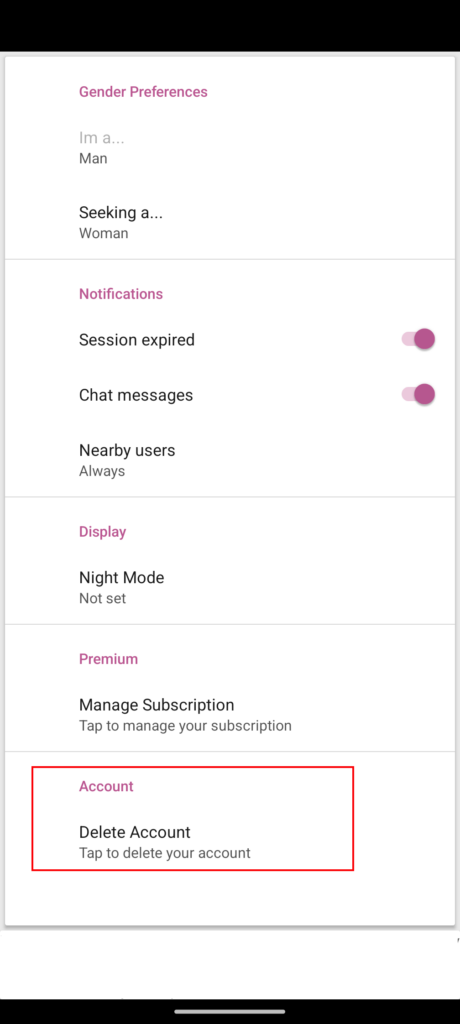Select the 'Man' value under Im a...
This screenshot has height=1024, width=460.
93,159
